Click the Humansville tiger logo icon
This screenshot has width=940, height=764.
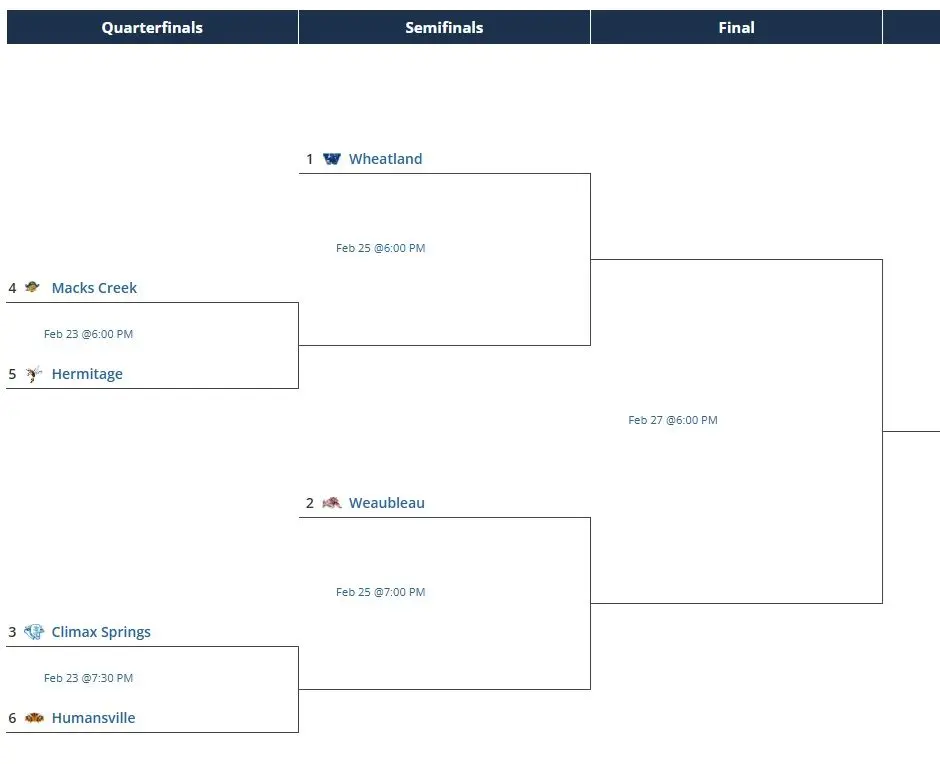click(x=34, y=718)
